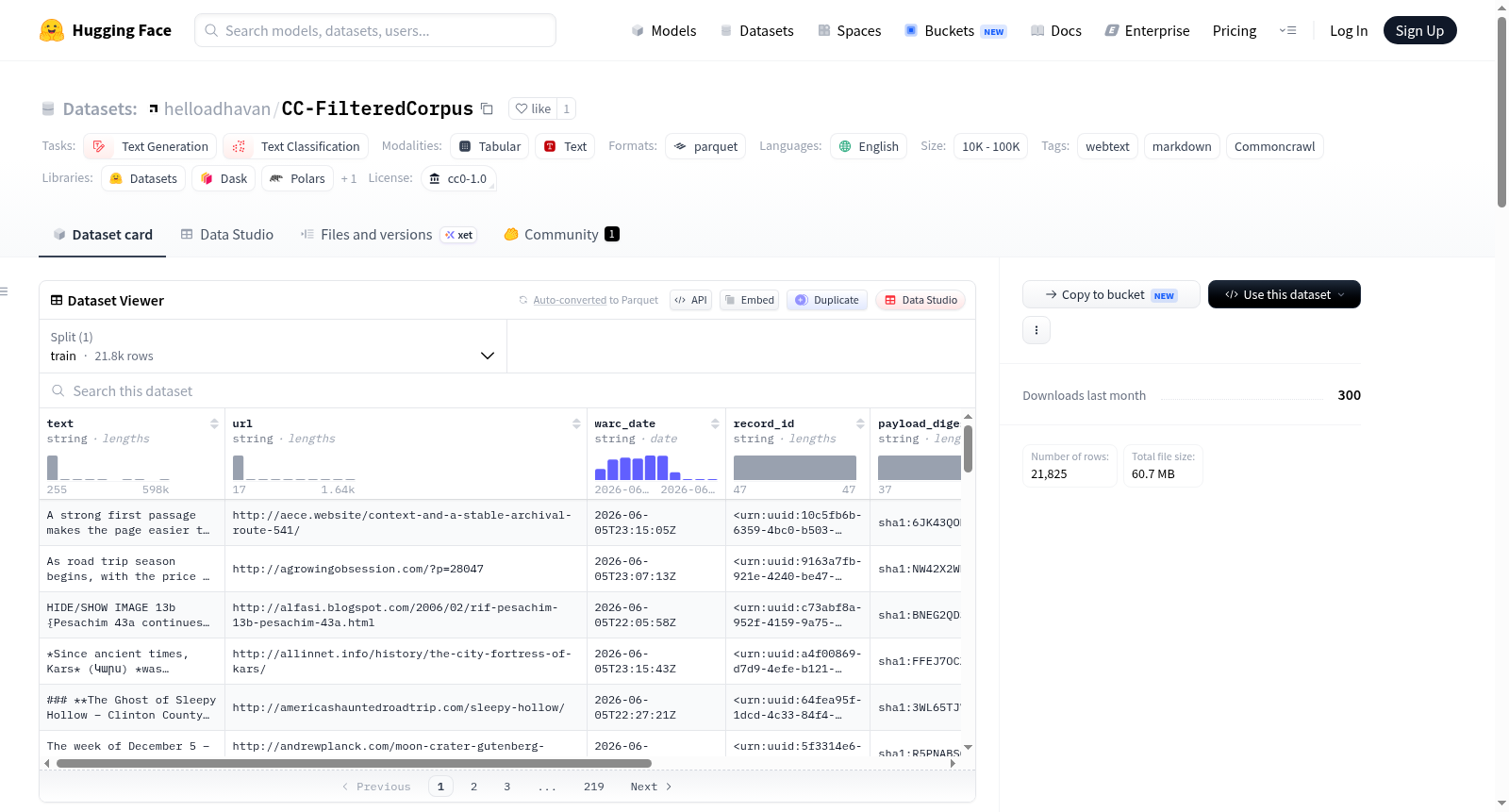This screenshot has height=812, width=1509.
Task: Click the Search this dataset field
Action: (x=507, y=390)
